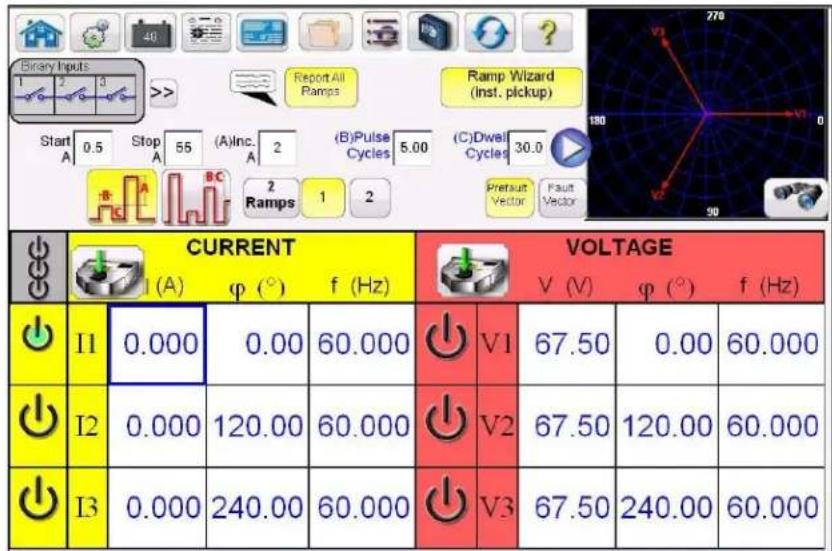Image resolution: width=832 pixels, height=551 pixels.
Task: Click the Dwell Cycles field 30.0
Action: coord(527,148)
